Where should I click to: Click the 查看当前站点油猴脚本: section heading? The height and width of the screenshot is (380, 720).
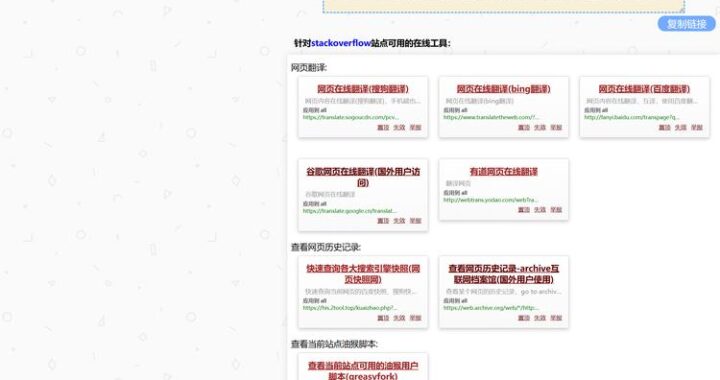coord(334,344)
